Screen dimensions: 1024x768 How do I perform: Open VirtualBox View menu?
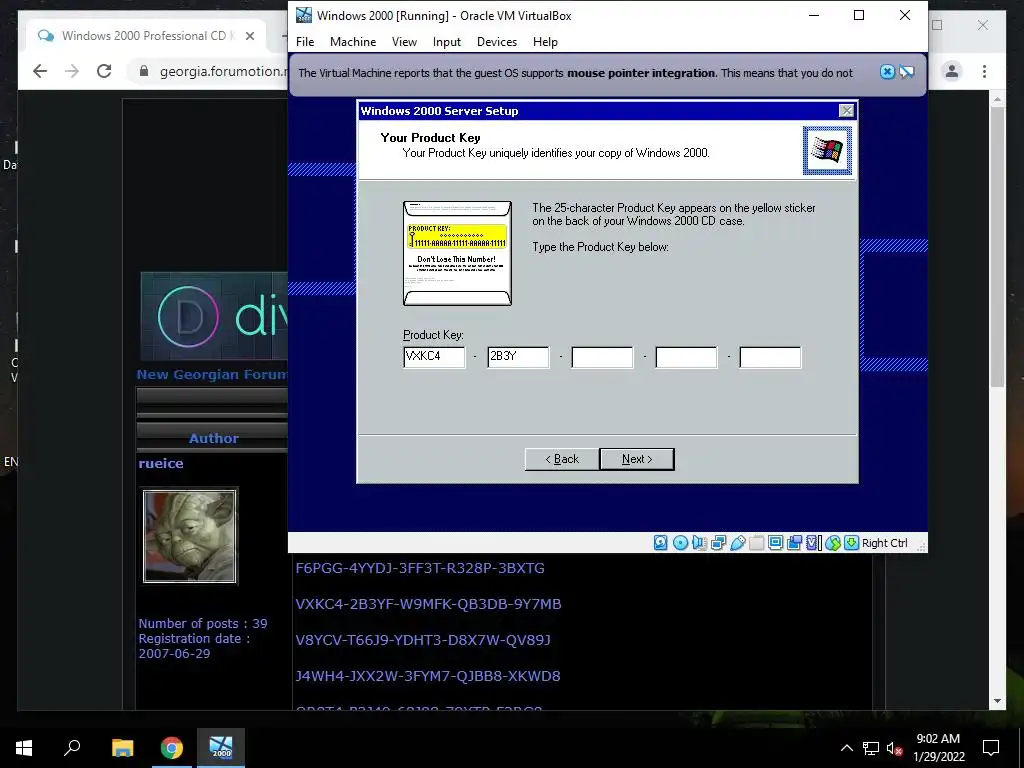point(404,42)
